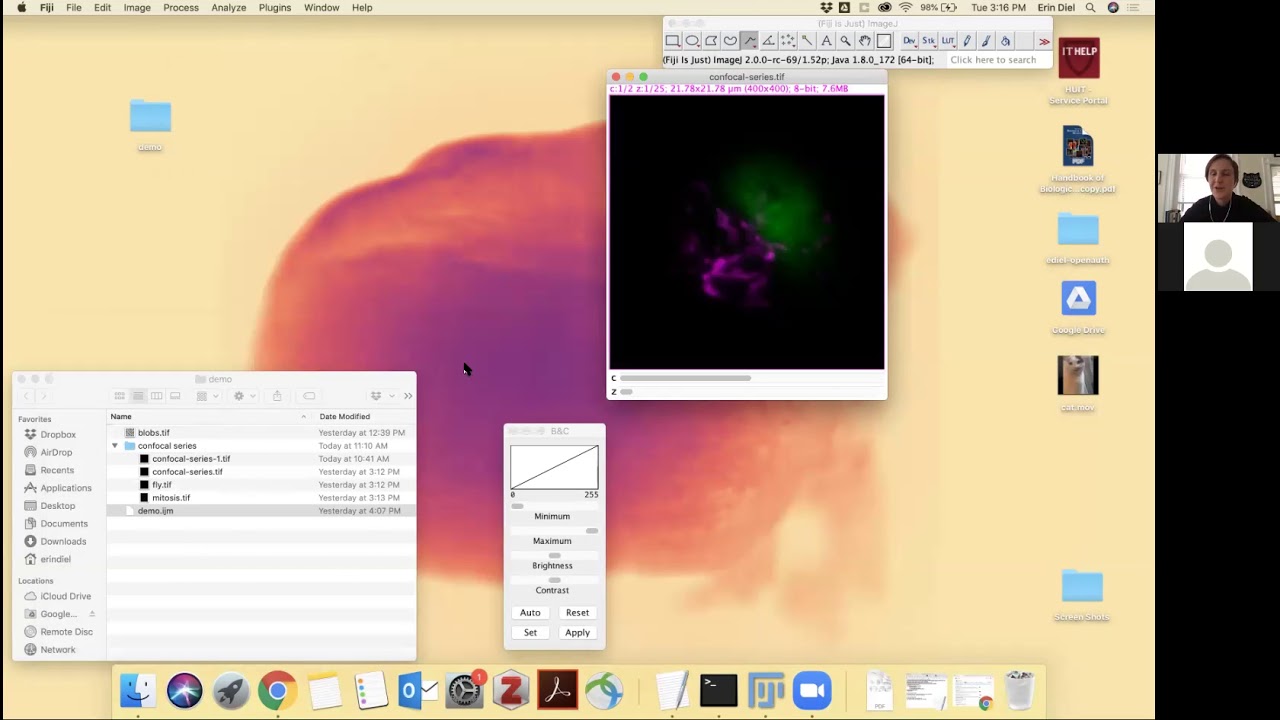Select the Flood fill tool
This screenshot has width=1280, height=720.
(1005, 41)
